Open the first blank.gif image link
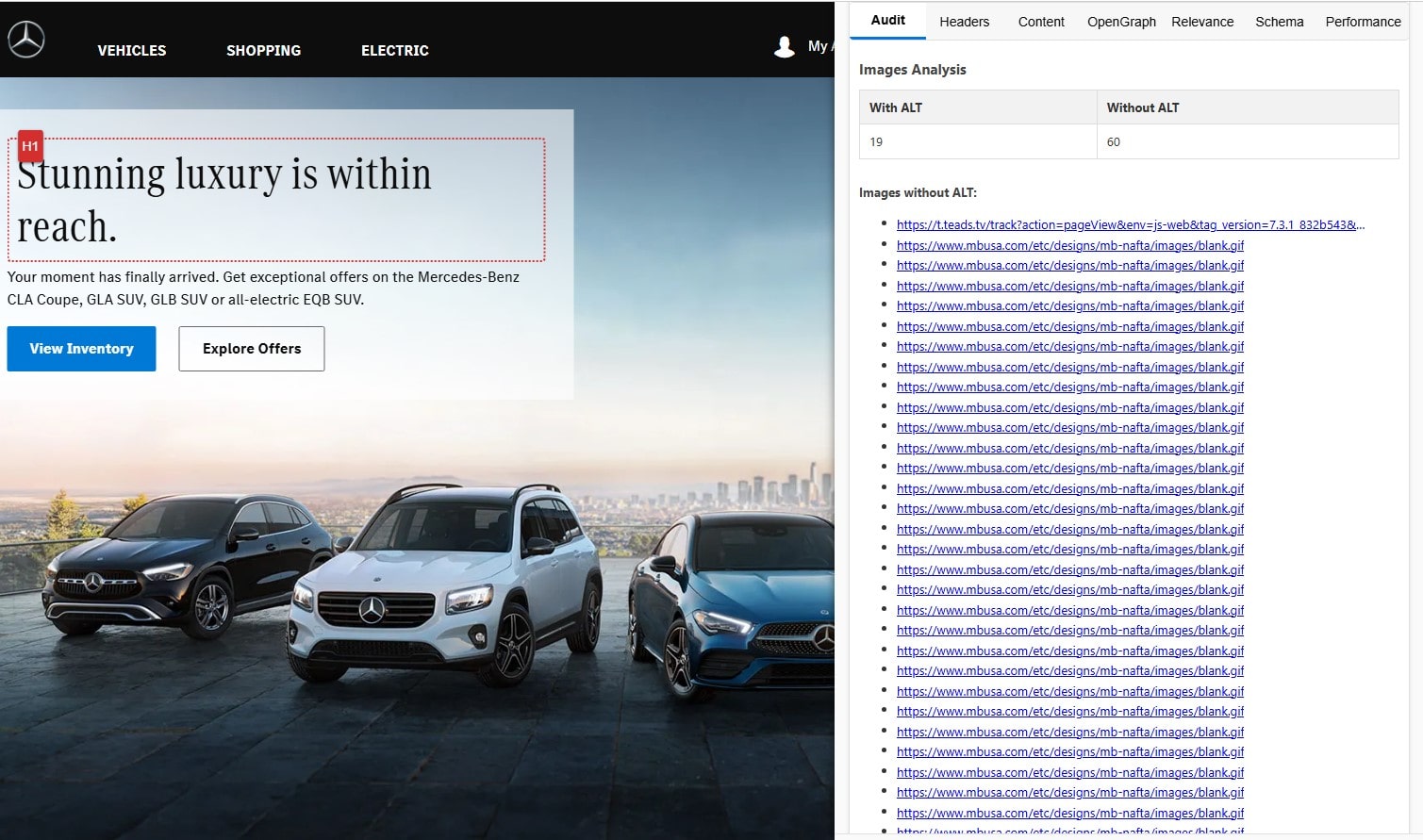Screen dimensions: 1423x840 tap(1069, 245)
